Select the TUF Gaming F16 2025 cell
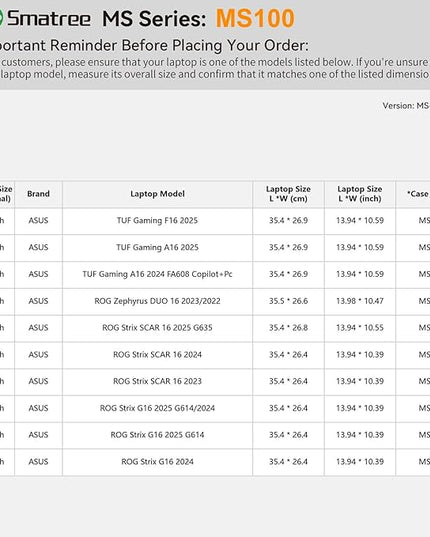Screen dimensions: 430x537 coord(157,221)
